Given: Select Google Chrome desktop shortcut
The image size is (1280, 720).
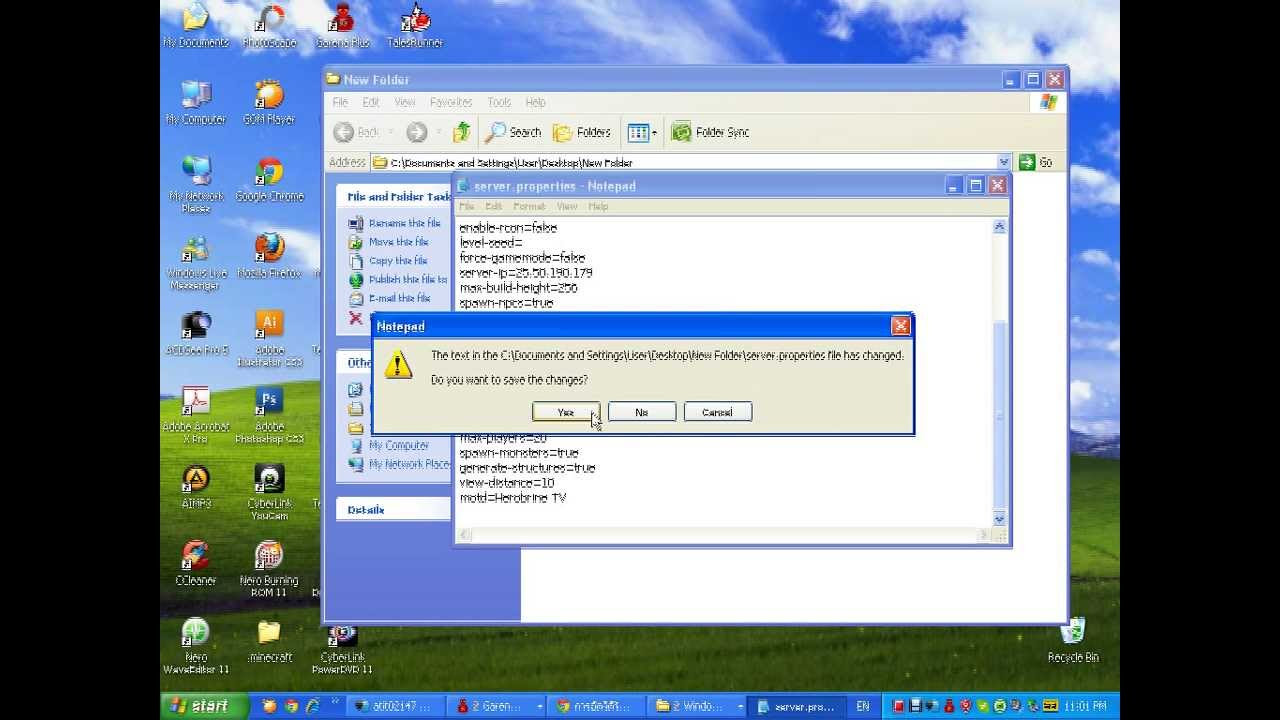Looking at the screenshot, I should coord(269,180).
